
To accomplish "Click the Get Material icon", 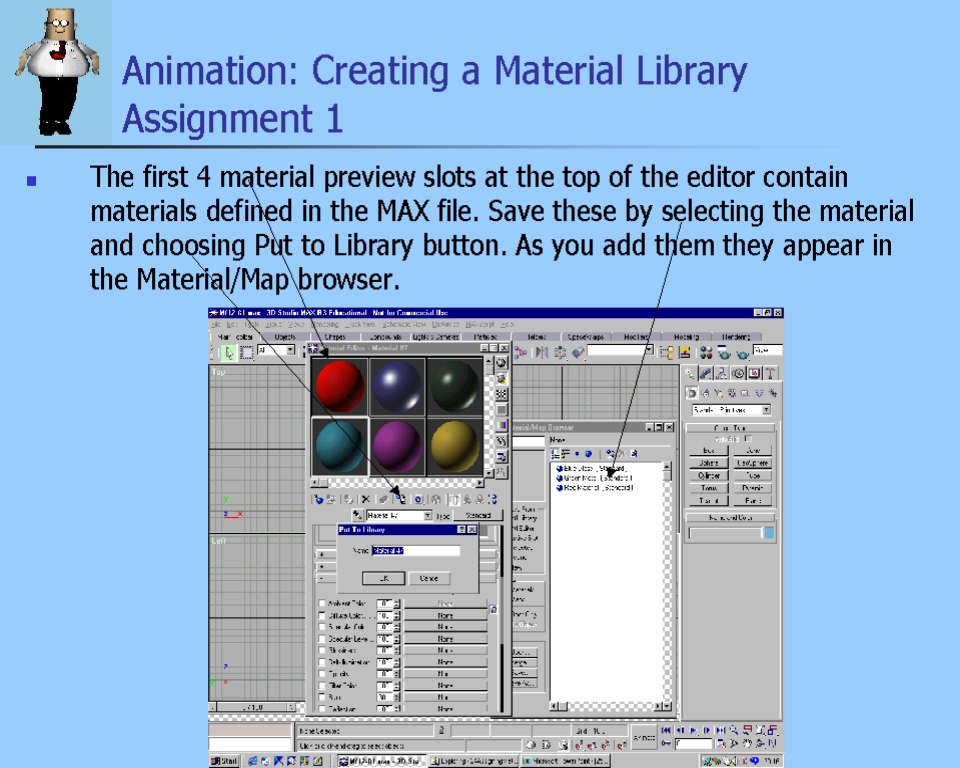I will [x=318, y=498].
